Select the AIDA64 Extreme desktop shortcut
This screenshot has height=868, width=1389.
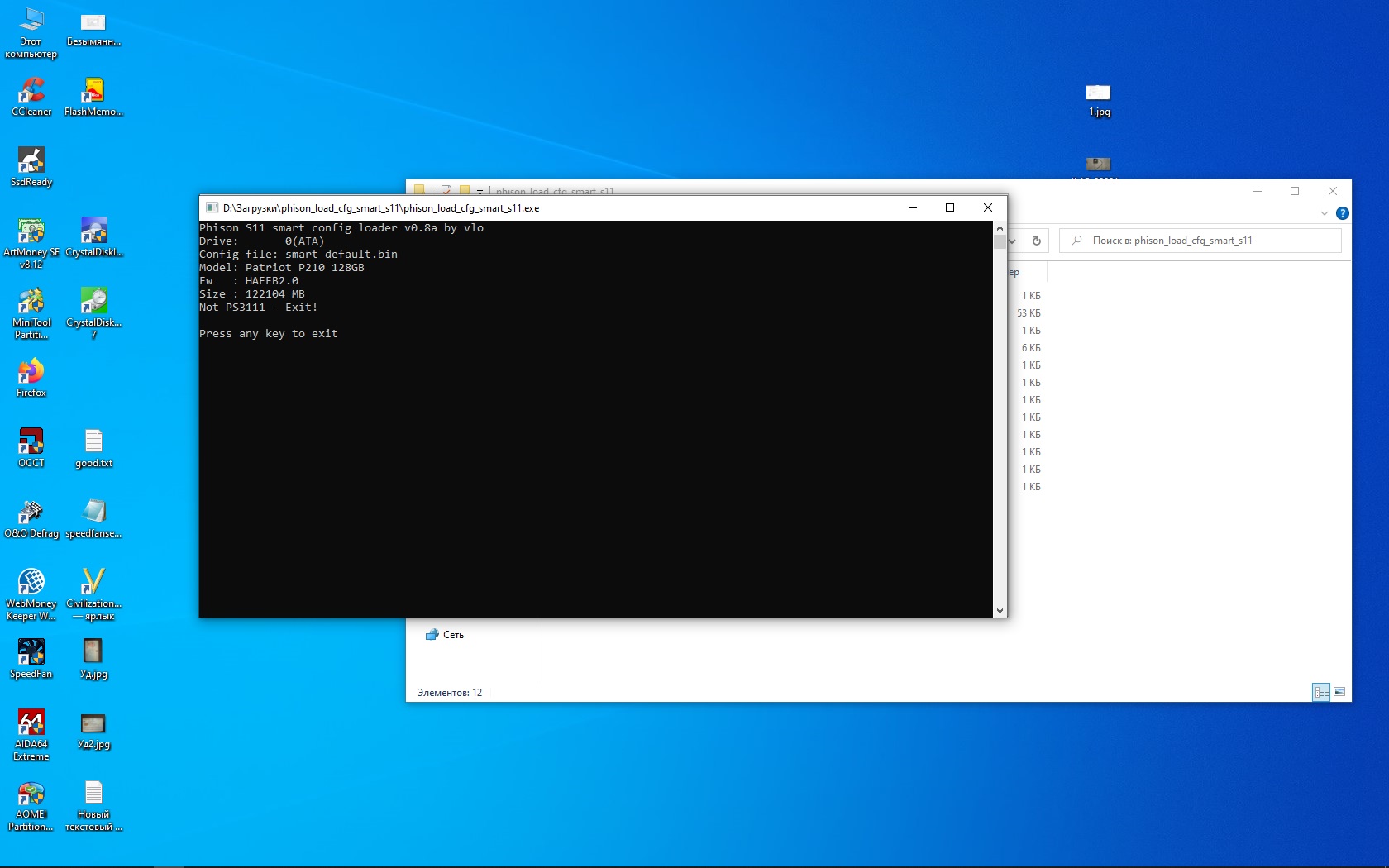[31, 736]
